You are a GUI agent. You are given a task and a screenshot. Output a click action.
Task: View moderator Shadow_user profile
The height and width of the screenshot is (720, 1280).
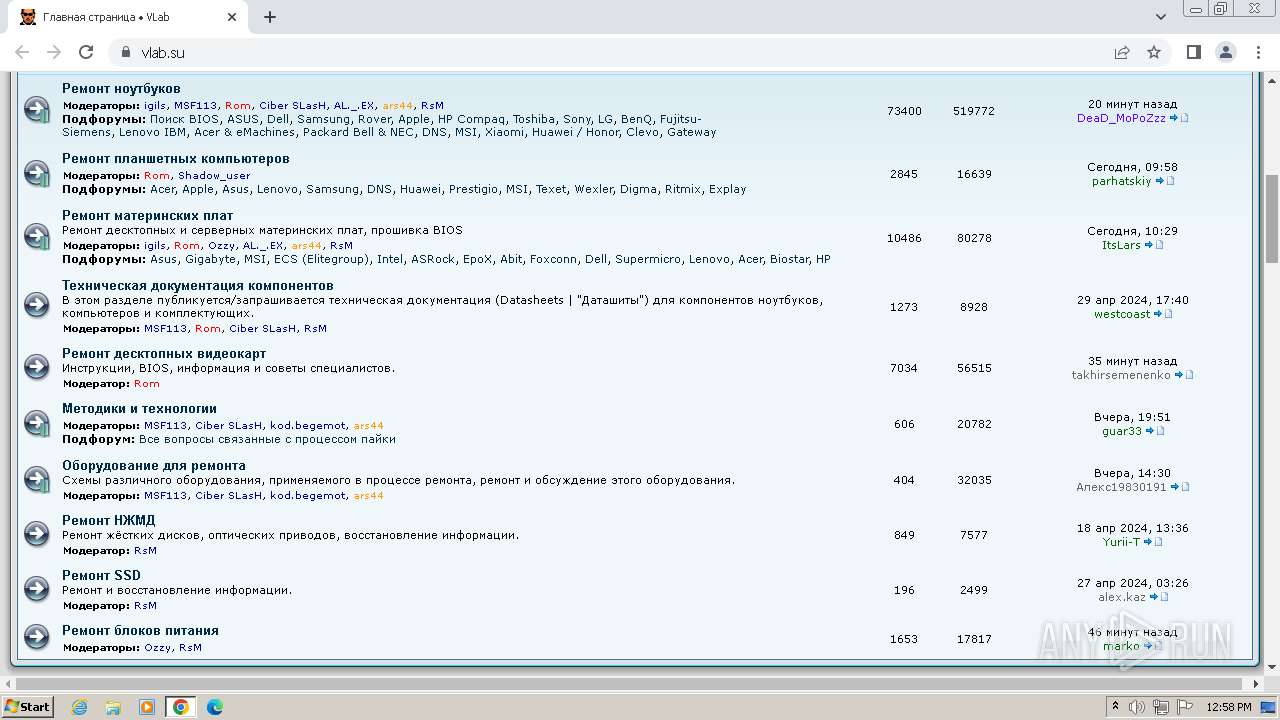214,176
